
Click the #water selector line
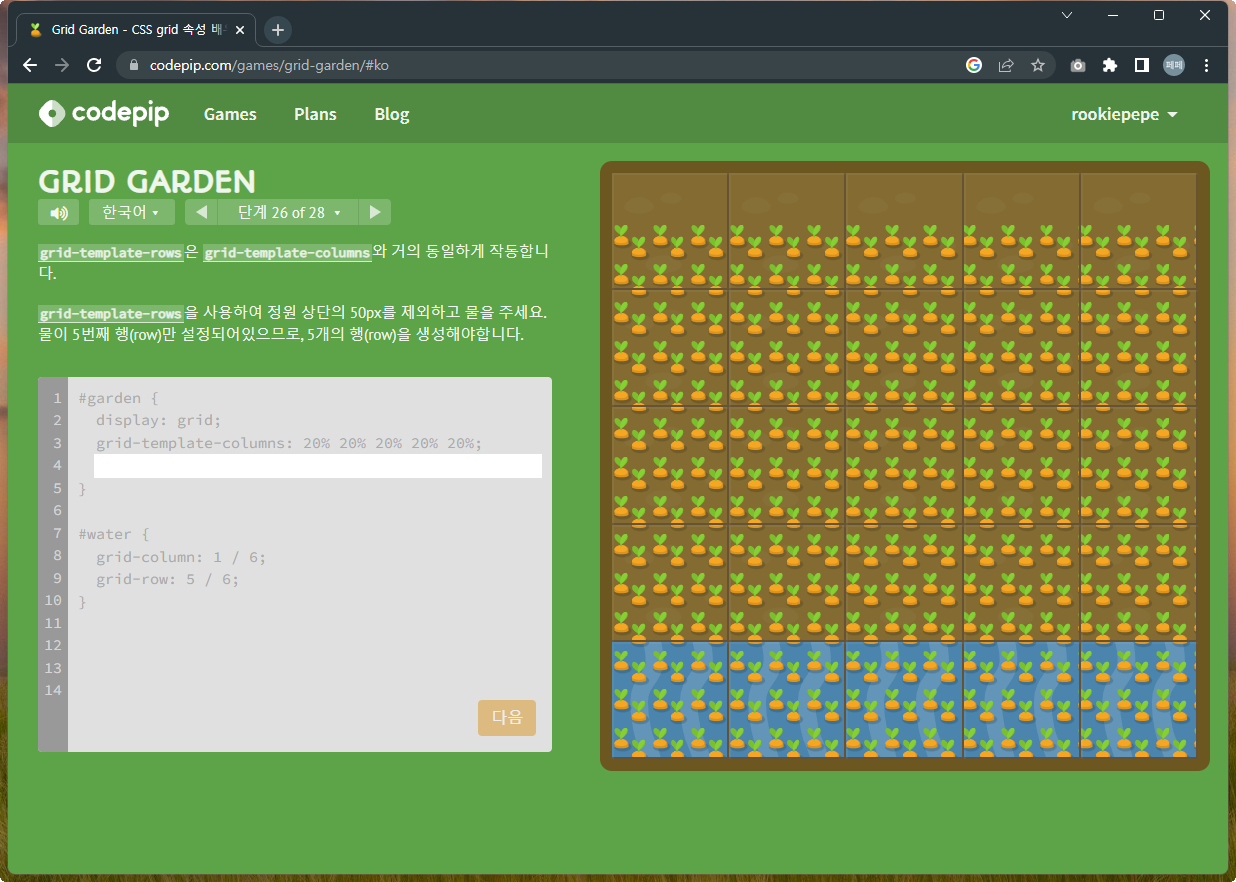(x=113, y=534)
